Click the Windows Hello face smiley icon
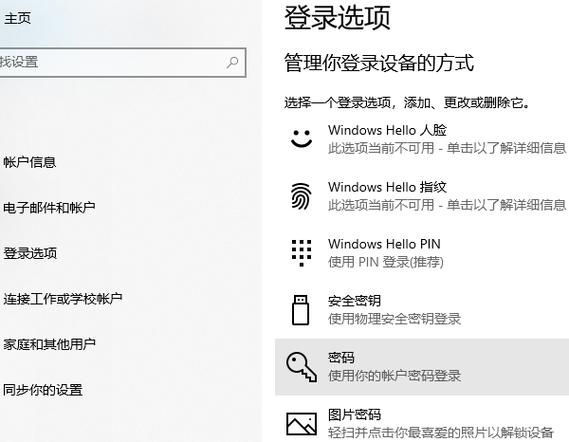569x442 pixels. (301, 139)
